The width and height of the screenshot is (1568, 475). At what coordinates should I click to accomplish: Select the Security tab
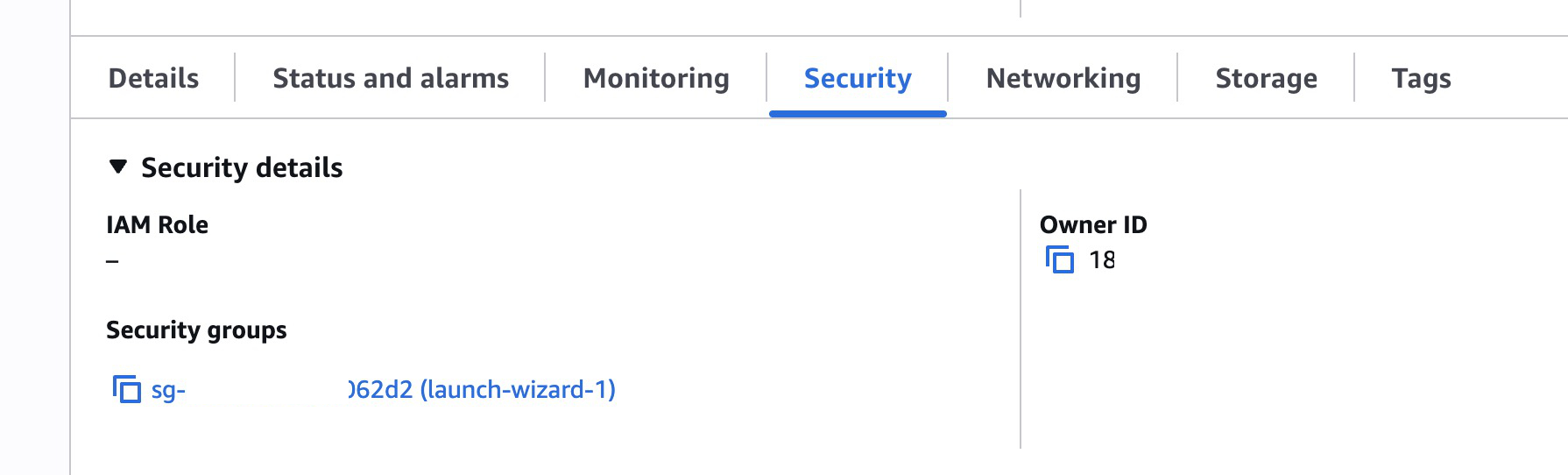click(x=858, y=78)
